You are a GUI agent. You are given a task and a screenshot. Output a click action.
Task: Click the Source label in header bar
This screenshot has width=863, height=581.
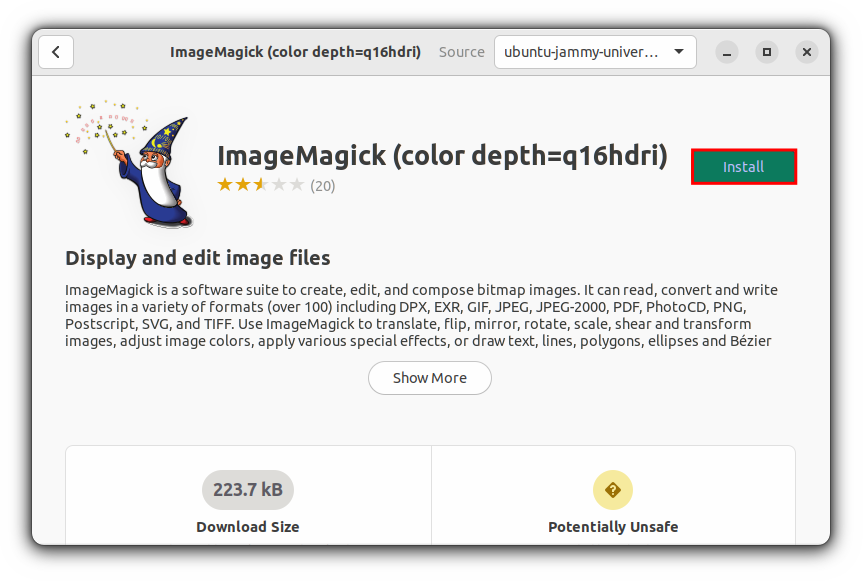[x=462, y=52]
